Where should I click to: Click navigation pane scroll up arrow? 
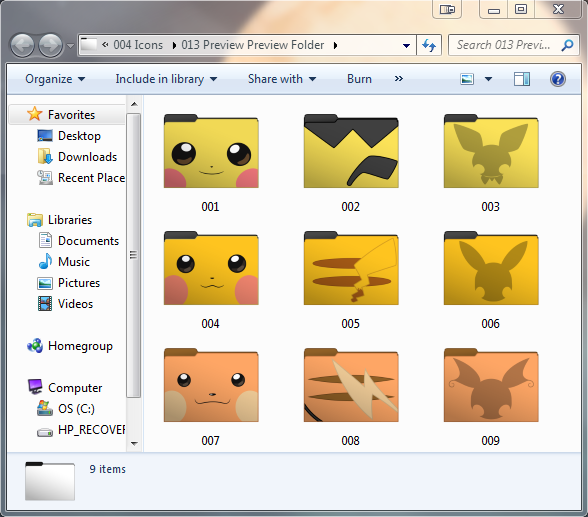point(134,104)
